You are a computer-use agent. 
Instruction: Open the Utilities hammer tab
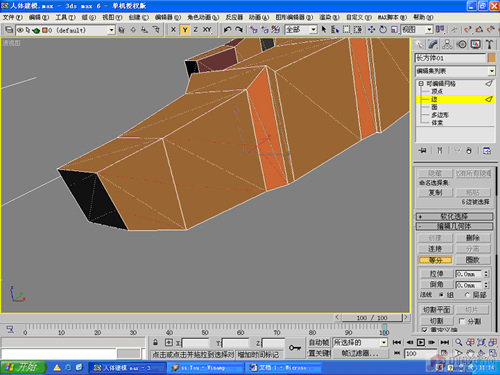(x=489, y=44)
